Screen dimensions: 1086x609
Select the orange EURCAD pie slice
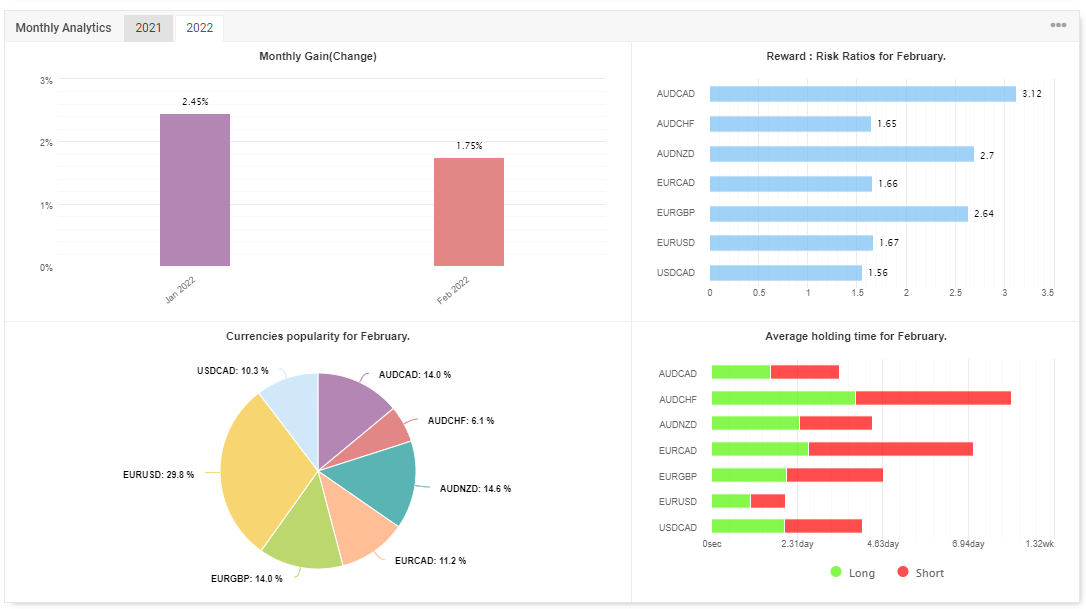[357, 520]
